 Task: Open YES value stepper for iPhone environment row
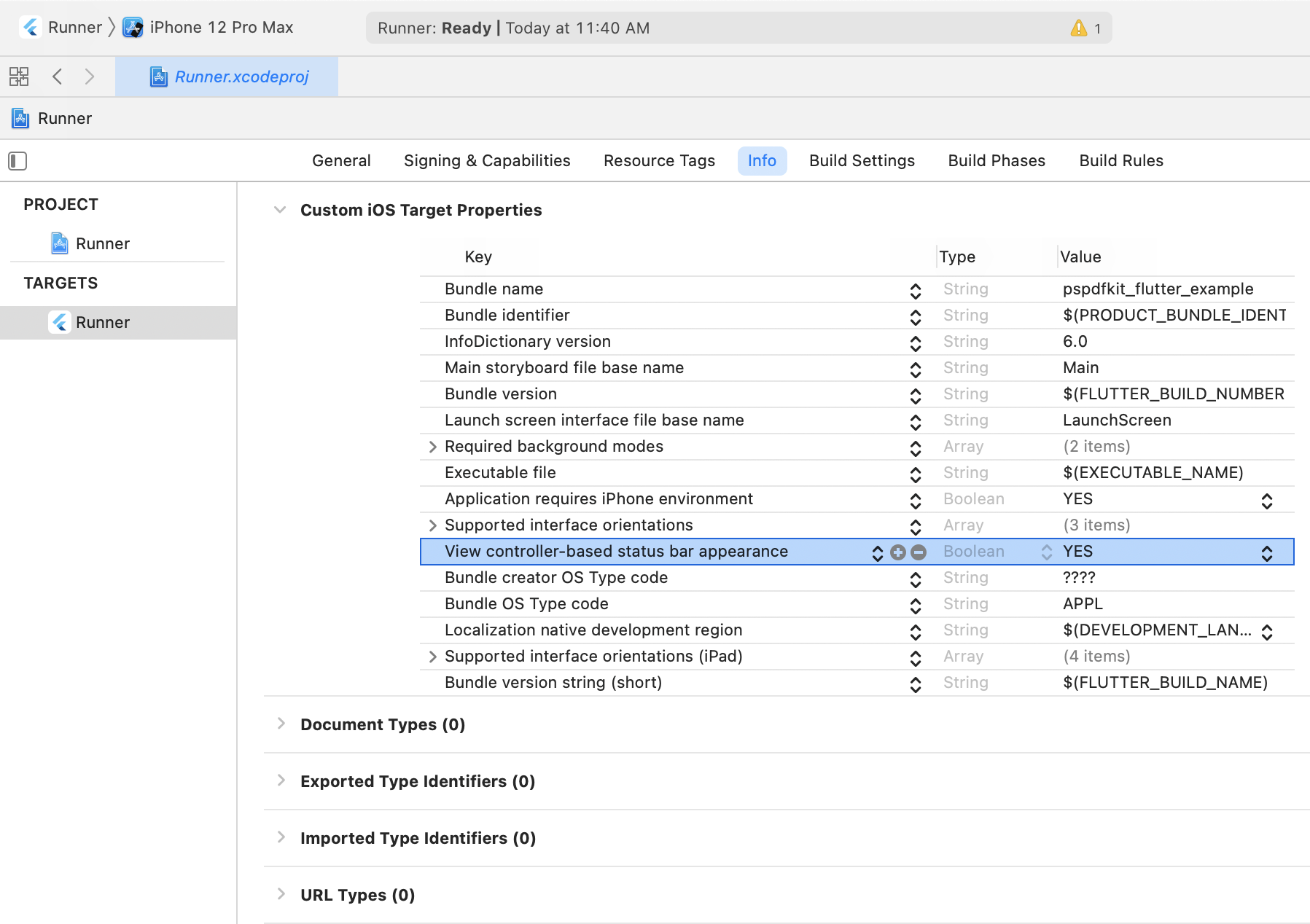tap(1266, 501)
